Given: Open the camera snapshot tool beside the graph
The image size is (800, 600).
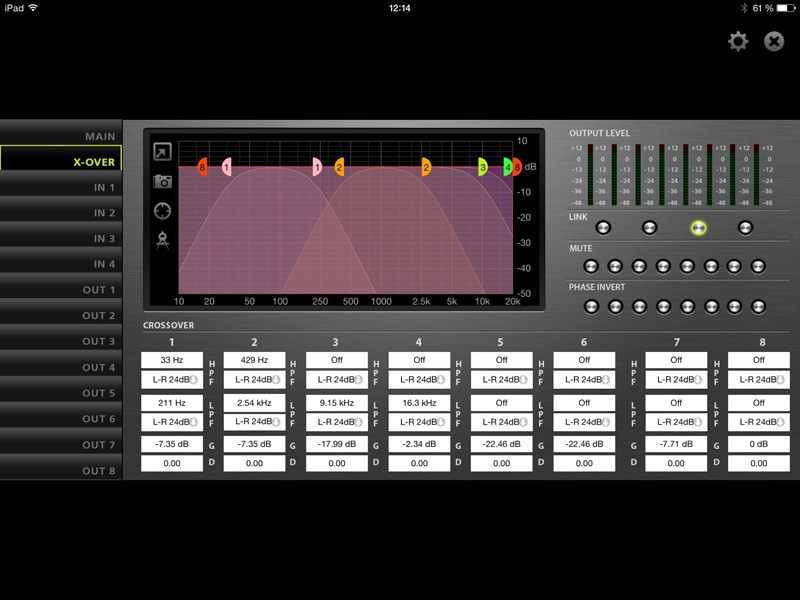Looking at the screenshot, I should point(163,181).
